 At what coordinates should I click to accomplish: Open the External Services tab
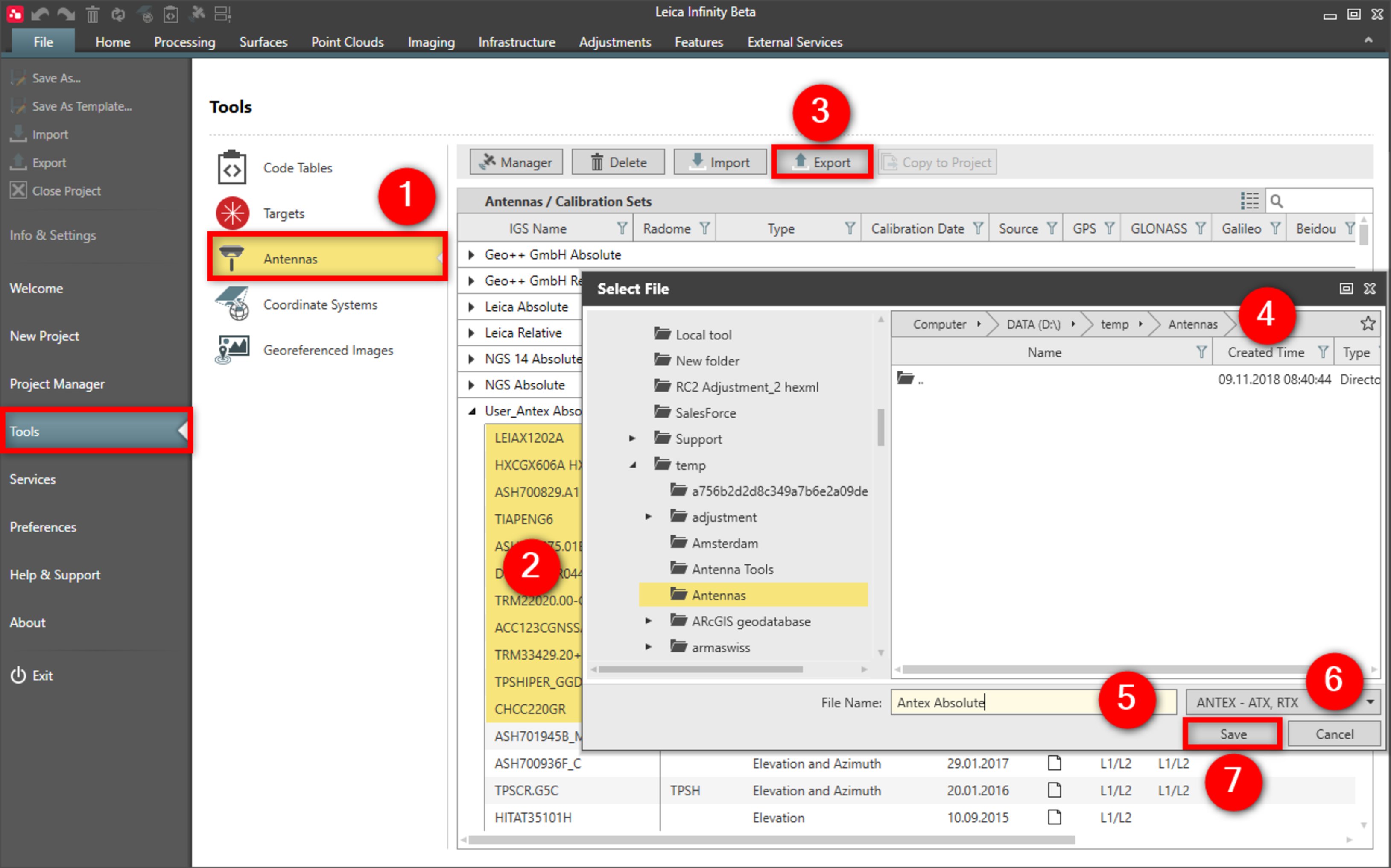tap(795, 42)
